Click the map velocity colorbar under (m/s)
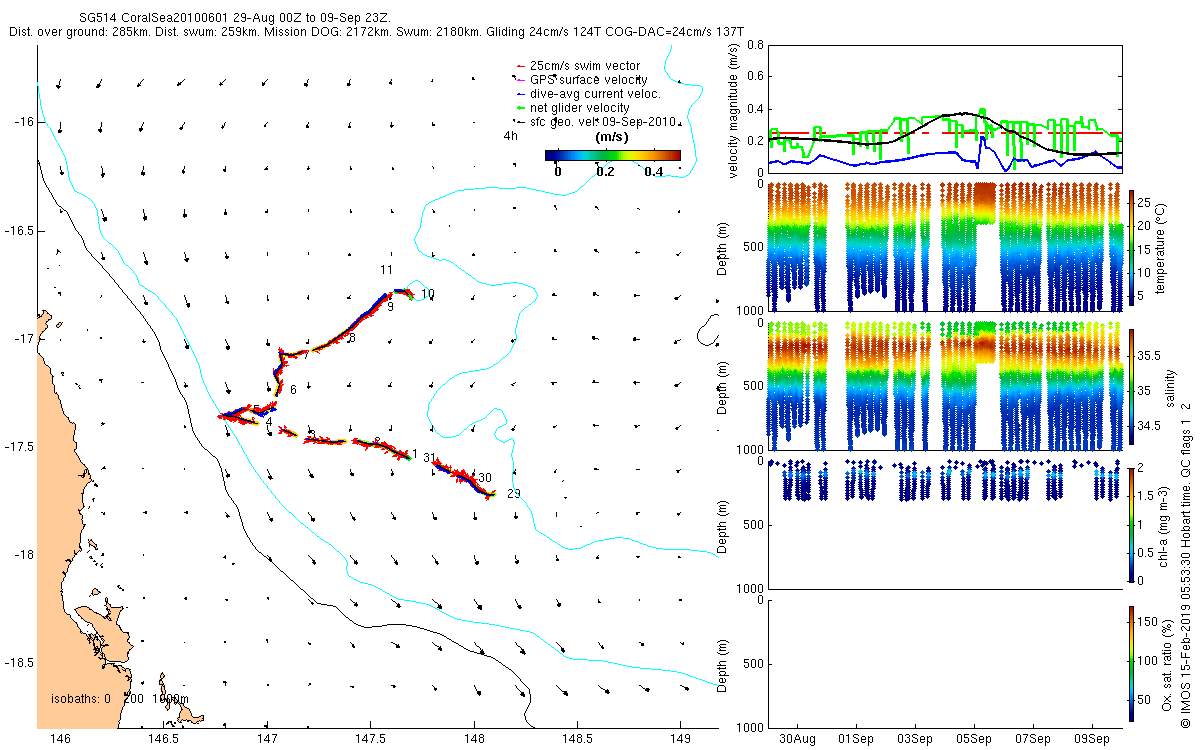 pyautogui.click(x=613, y=155)
